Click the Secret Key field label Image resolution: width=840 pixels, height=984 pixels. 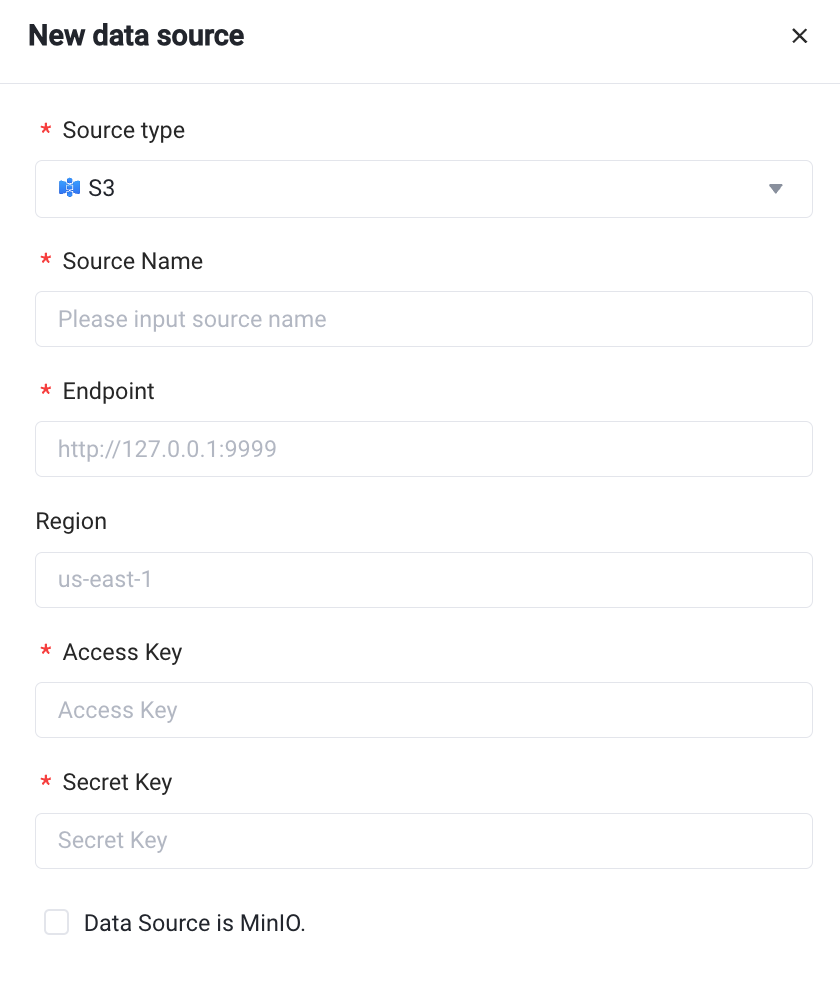tap(117, 782)
